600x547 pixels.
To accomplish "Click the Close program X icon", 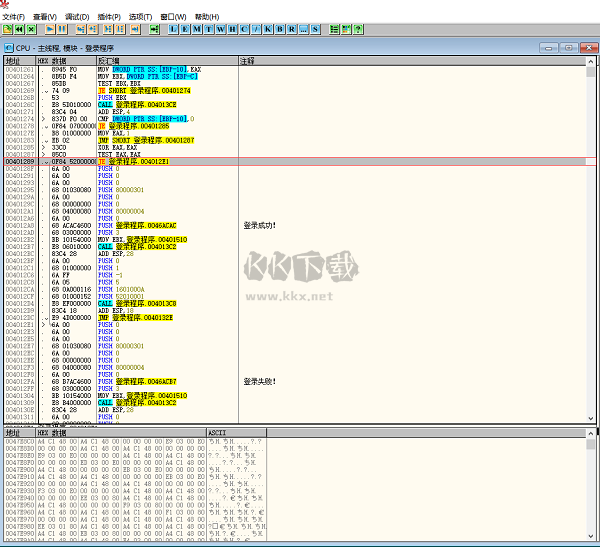I will click(32, 30).
